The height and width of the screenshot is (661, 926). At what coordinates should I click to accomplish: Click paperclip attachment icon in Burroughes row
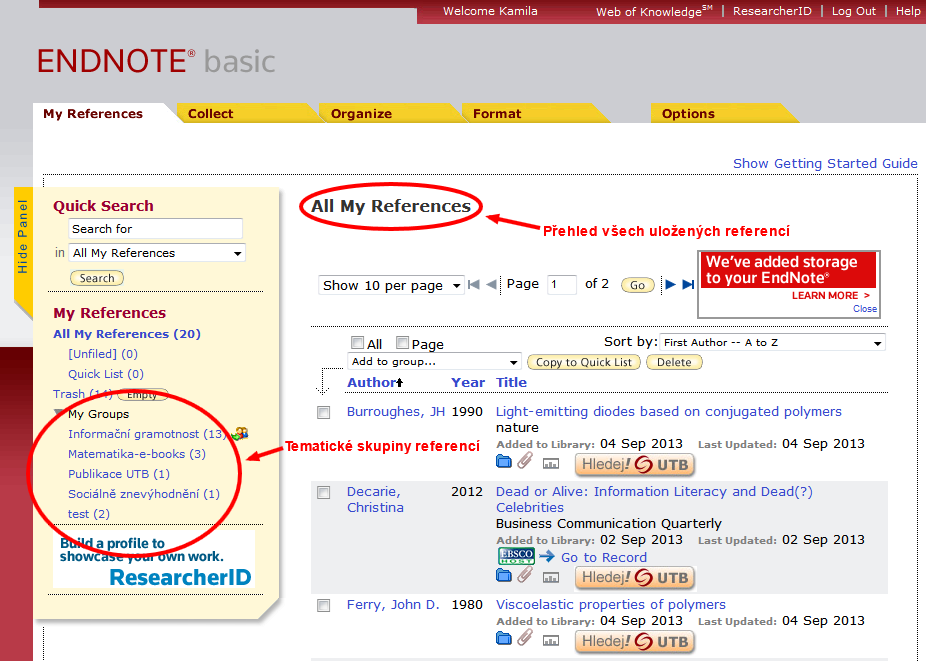coord(525,461)
